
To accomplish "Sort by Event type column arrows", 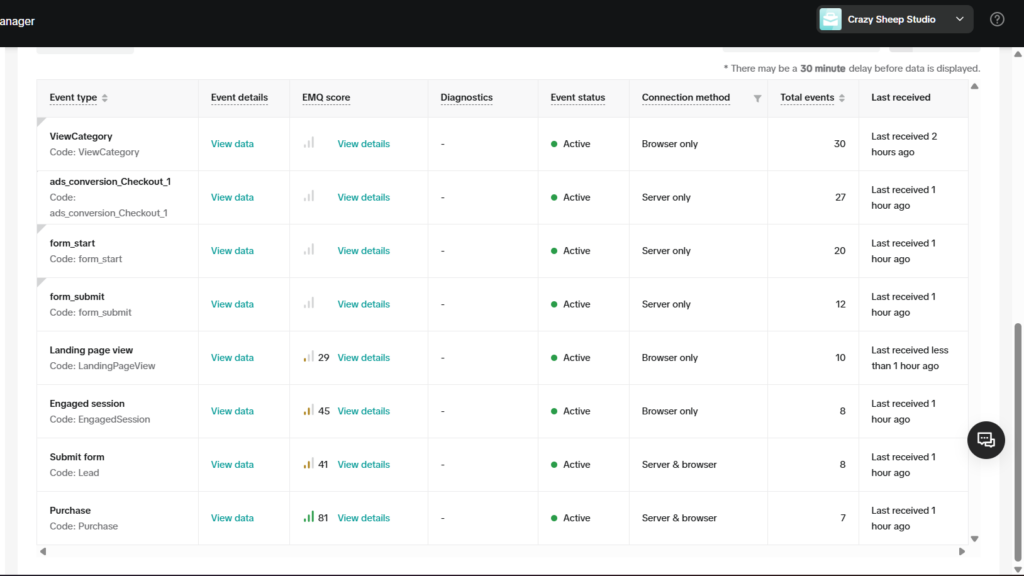I will coord(105,98).
